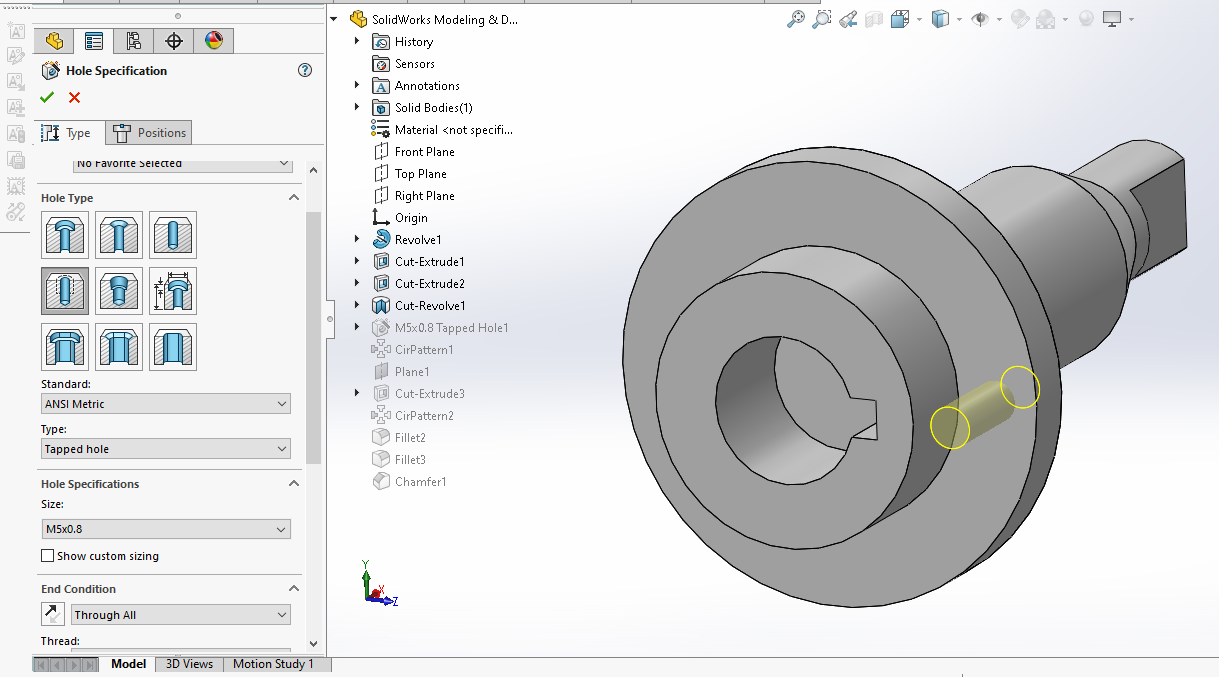The image size is (1219, 677).
Task: Confirm hole with green checkmark OK
Action: pyautogui.click(x=47, y=97)
